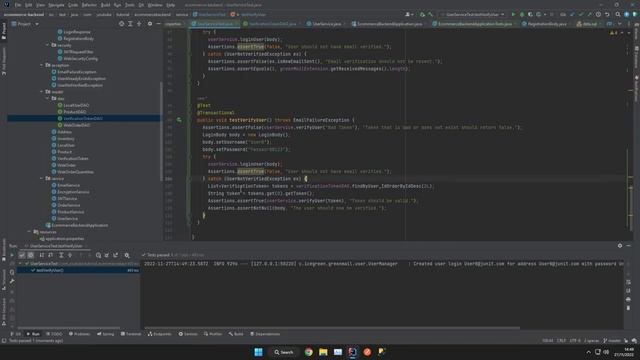Open Run panel settings gear at right

coord(620,246)
